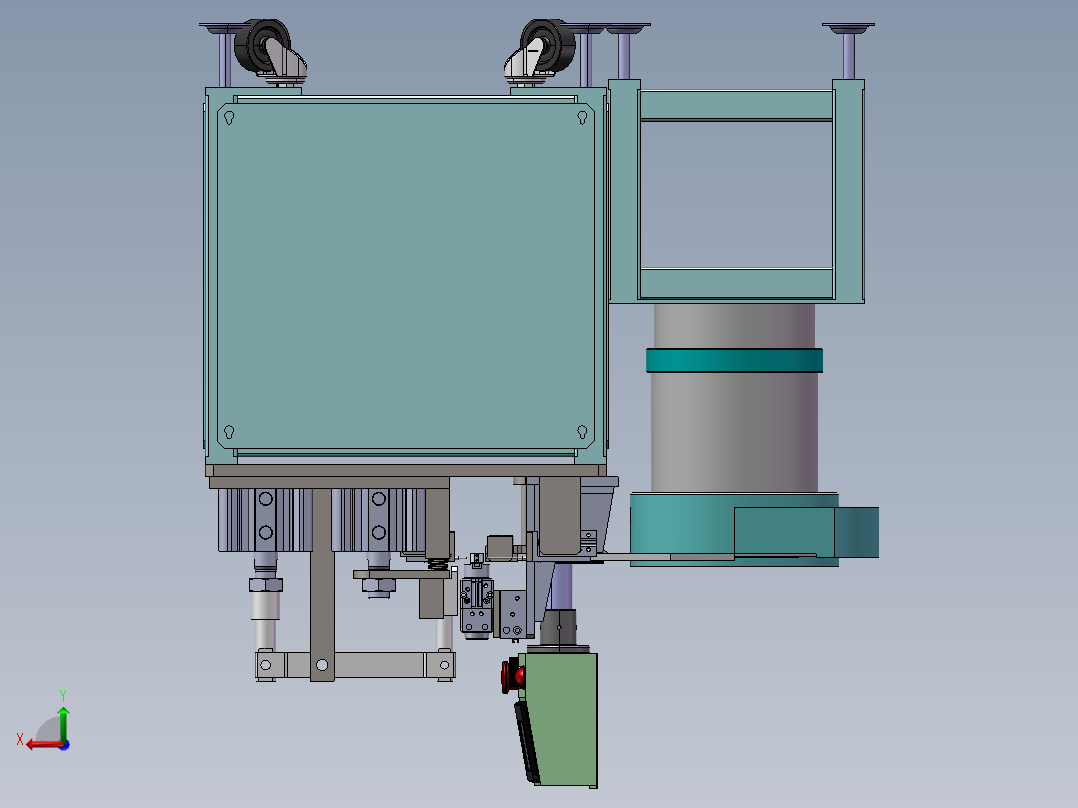Select the dark teal ring band on the grey cylinder
The image size is (1078, 808).
pos(734,360)
